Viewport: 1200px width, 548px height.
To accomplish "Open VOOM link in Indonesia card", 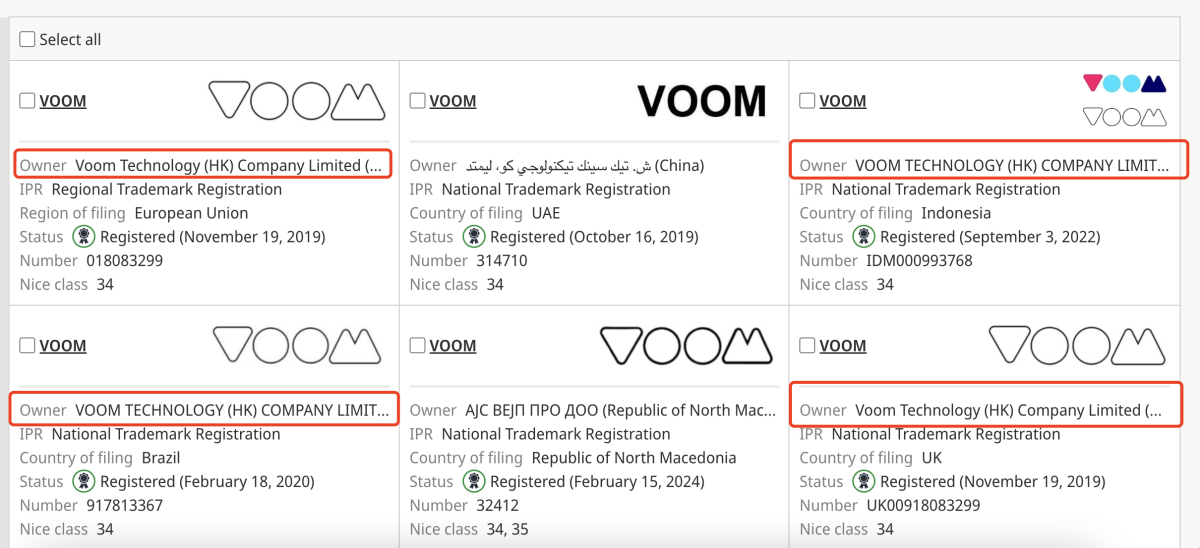I will (x=843, y=101).
